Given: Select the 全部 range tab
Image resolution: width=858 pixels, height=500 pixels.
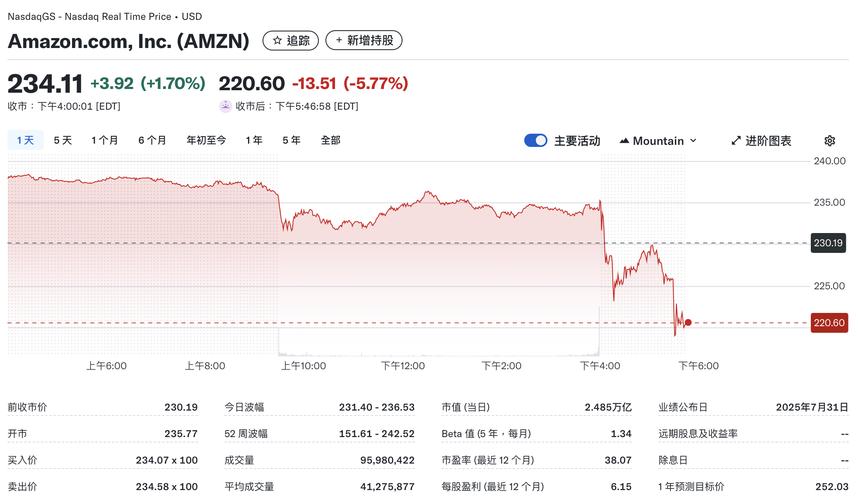Looking at the screenshot, I should (330, 141).
